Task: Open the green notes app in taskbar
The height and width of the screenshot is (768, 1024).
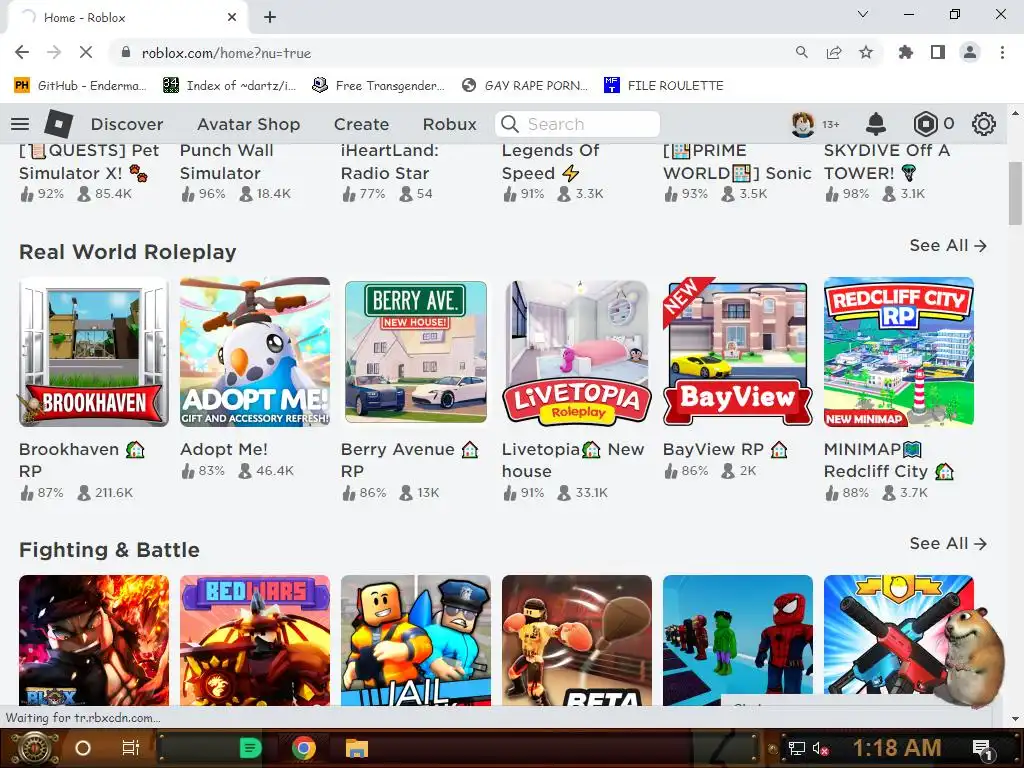Action: pos(250,748)
